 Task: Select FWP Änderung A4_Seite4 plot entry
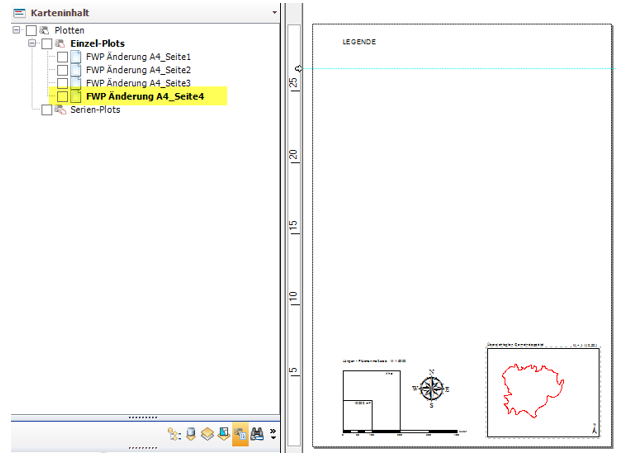(144, 97)
